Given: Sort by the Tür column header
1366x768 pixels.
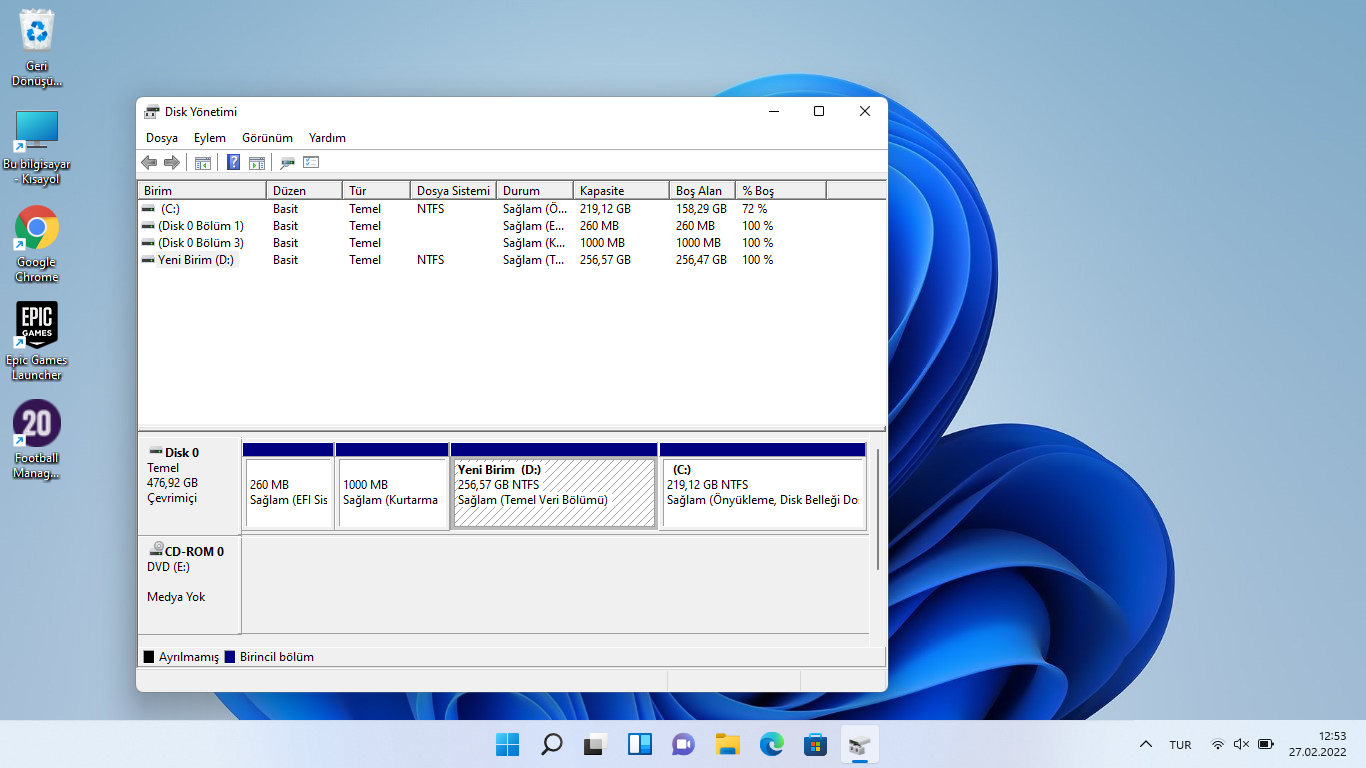Looking at the screenshot, I should pos(376,190).
